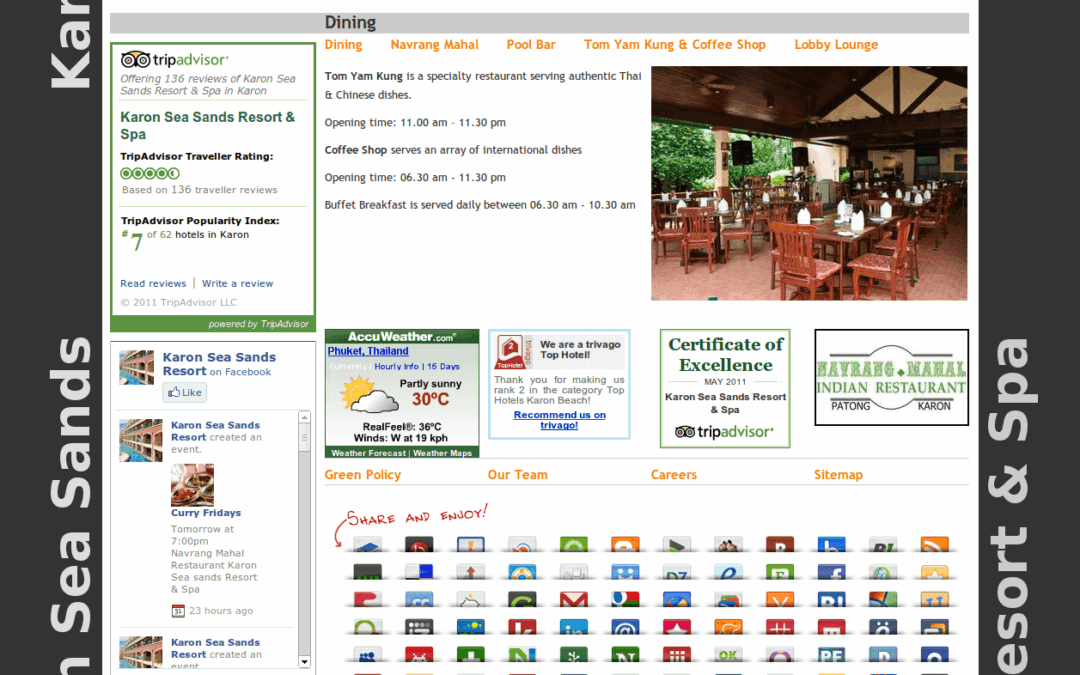Click calendar icon beside 23 hours ago
The width and height of the screenshot is (1080, 675).
[x=178, y=611]
